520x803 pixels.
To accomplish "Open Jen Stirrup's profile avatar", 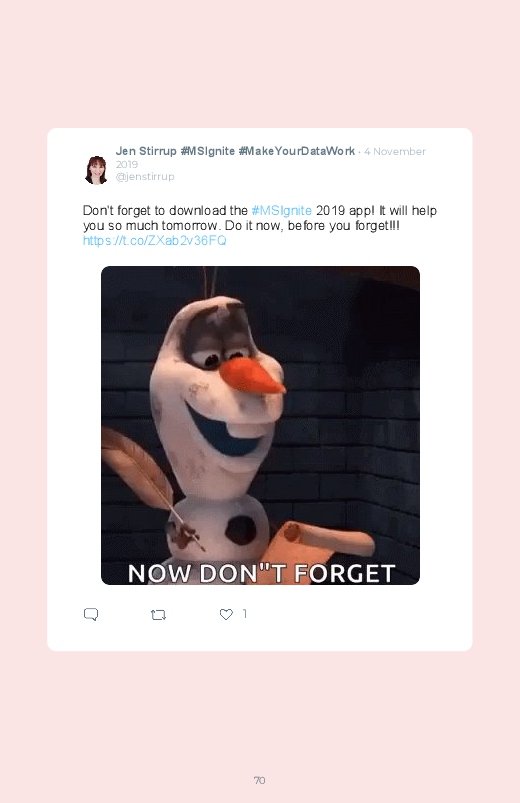I will 96,170.
